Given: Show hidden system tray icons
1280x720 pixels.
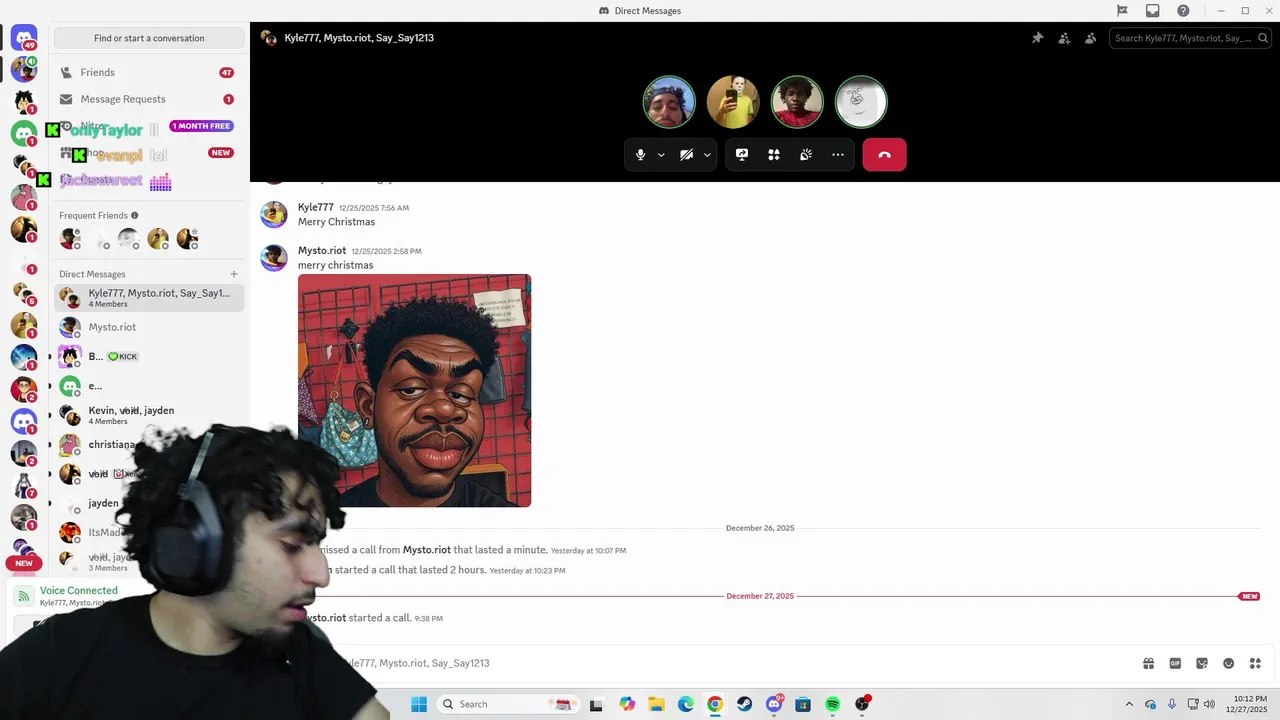Looking at the screenshot, I should coord(1129,704).
